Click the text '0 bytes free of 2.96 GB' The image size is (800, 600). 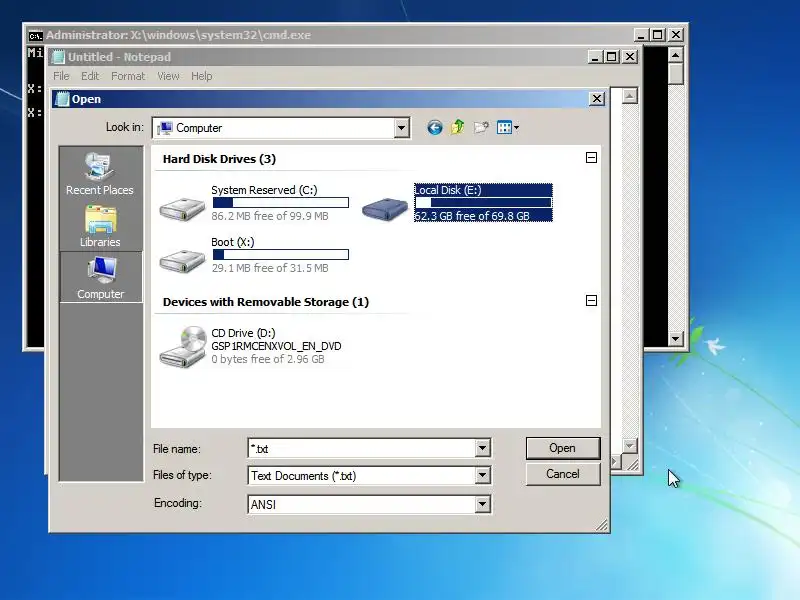[268, 359]
